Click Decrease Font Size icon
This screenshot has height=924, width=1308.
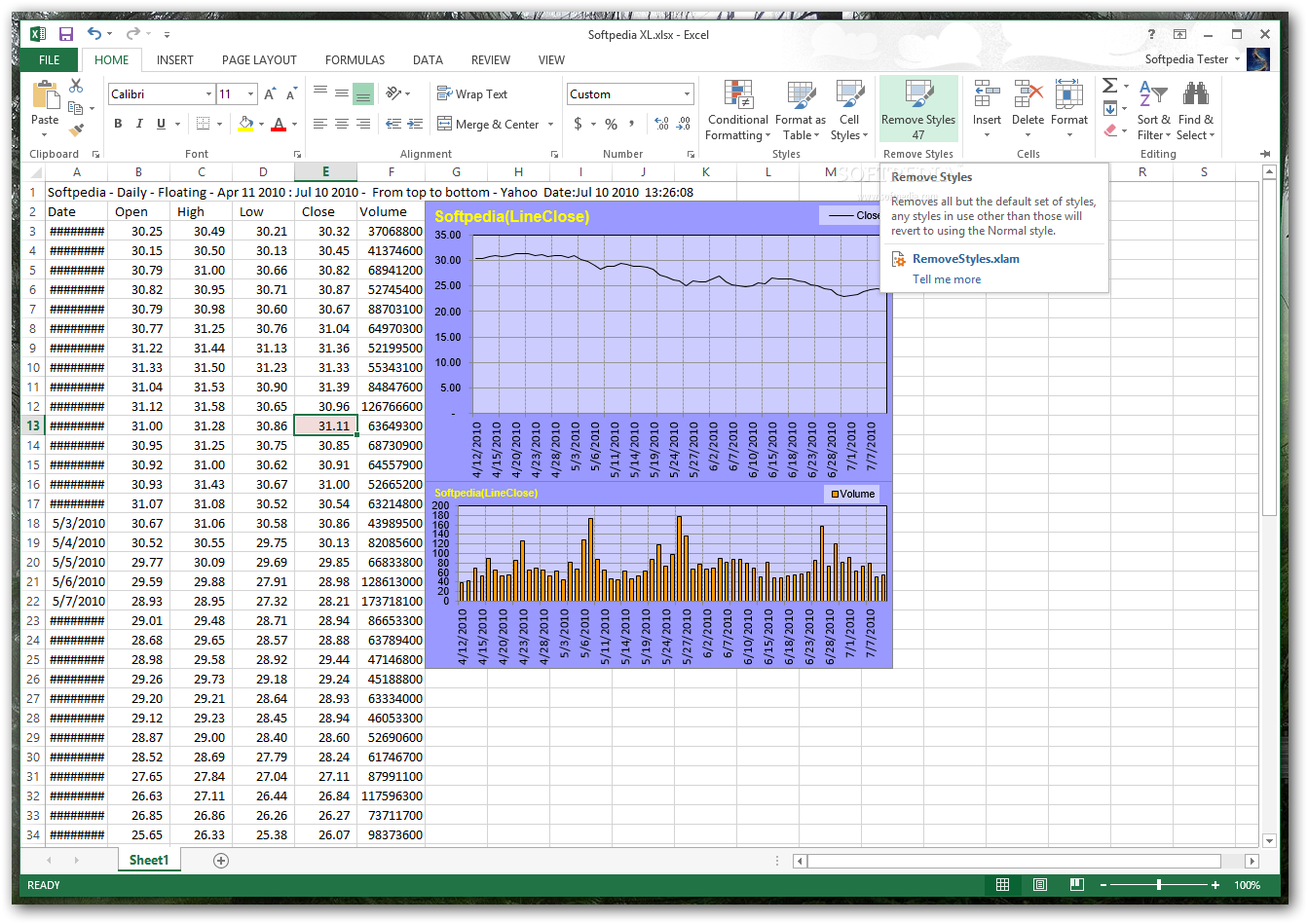291,94
